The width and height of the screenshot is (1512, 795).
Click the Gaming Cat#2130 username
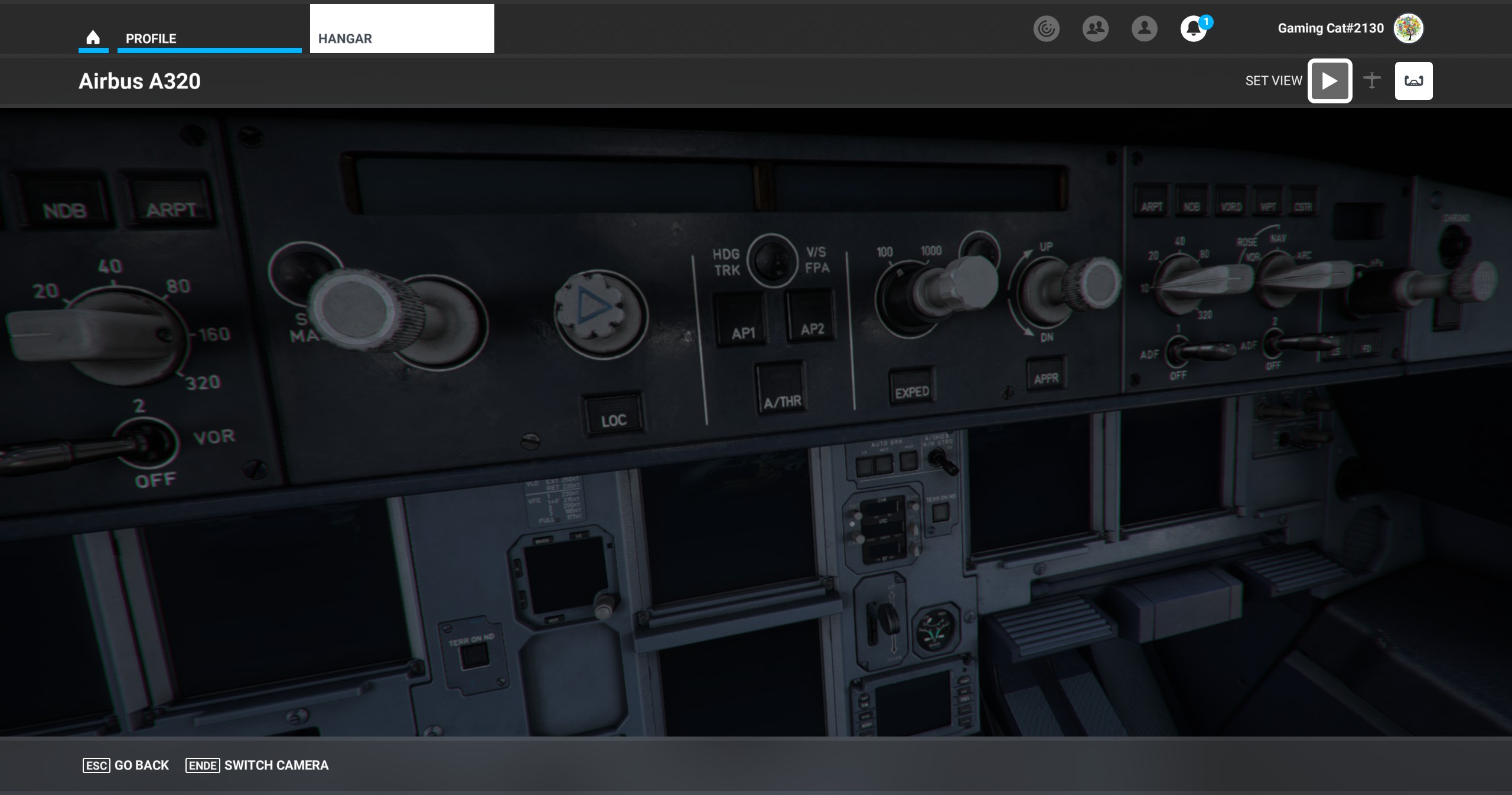coord(1331,28)
